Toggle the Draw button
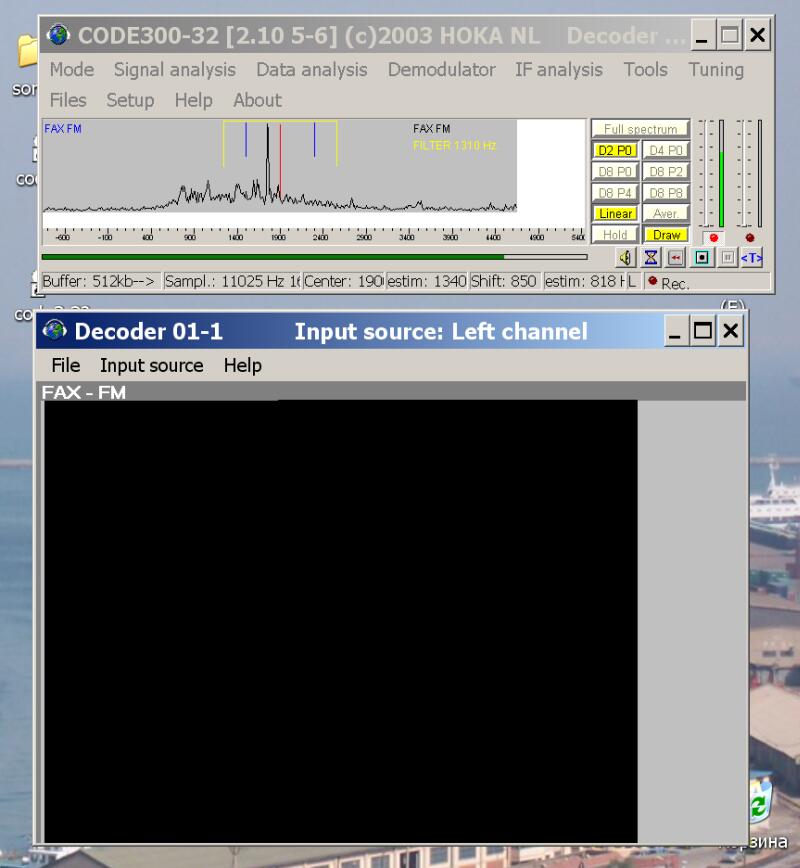 pyautogui.click(x=666, y=235)
